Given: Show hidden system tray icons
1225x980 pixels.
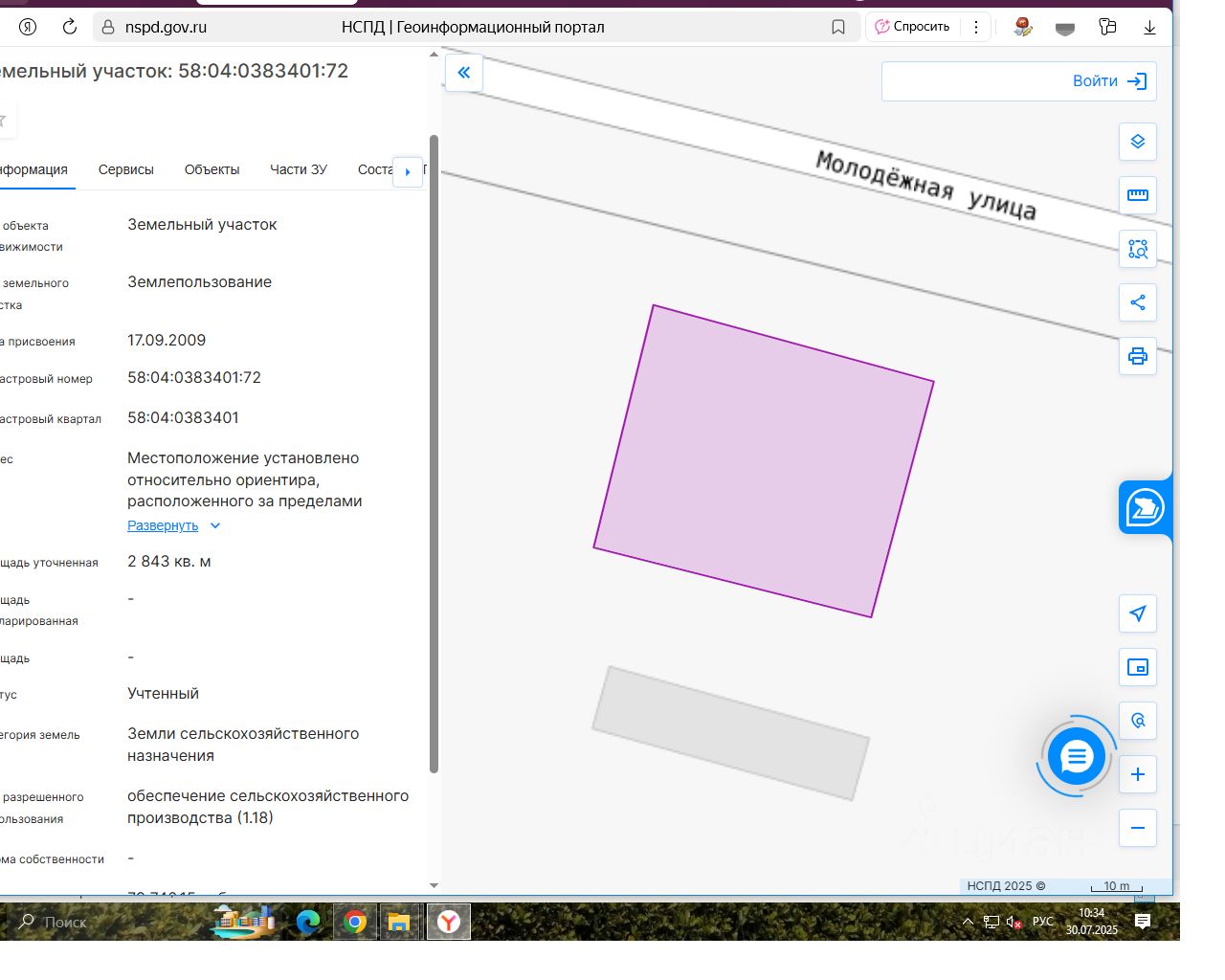Looking at the screenshot, I should tap(968, 923).
